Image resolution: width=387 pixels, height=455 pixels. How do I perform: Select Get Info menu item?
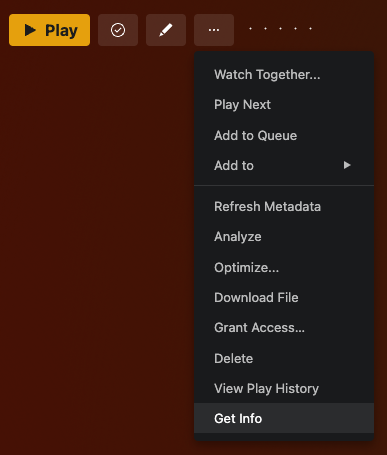coord(284,418)
